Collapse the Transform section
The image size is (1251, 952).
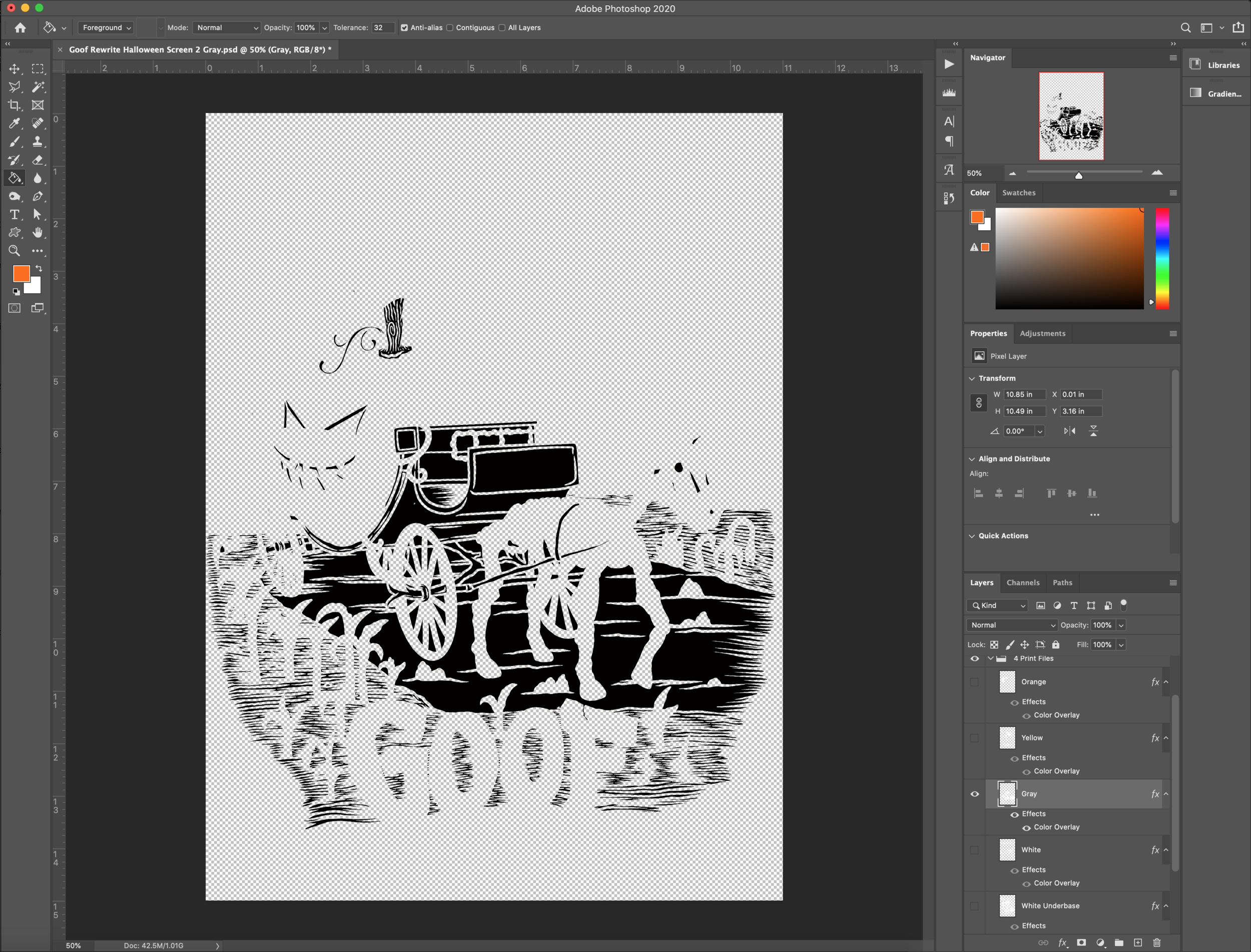tap(972, 378)
